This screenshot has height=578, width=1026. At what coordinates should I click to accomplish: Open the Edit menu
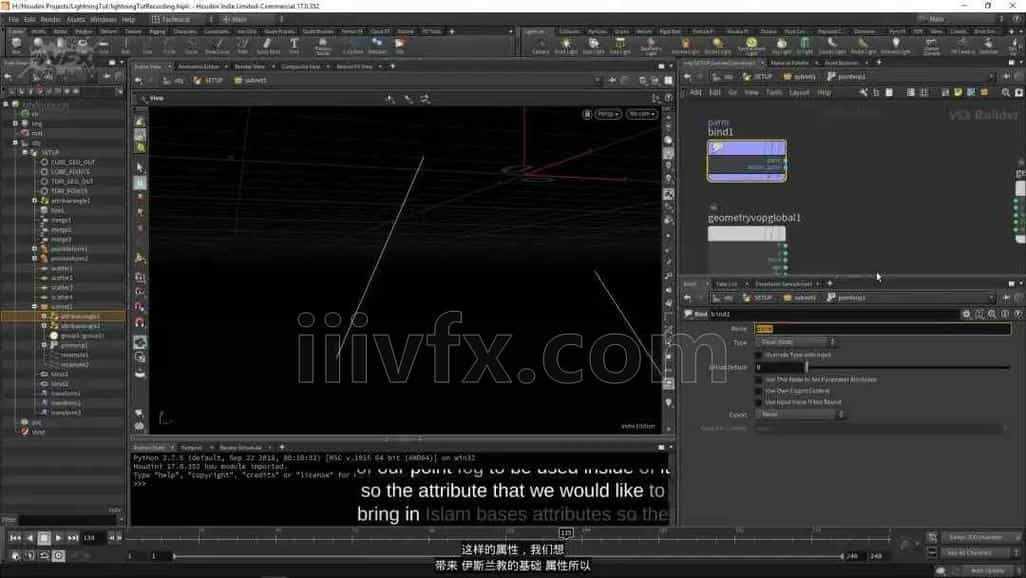[x=29, y=20]
